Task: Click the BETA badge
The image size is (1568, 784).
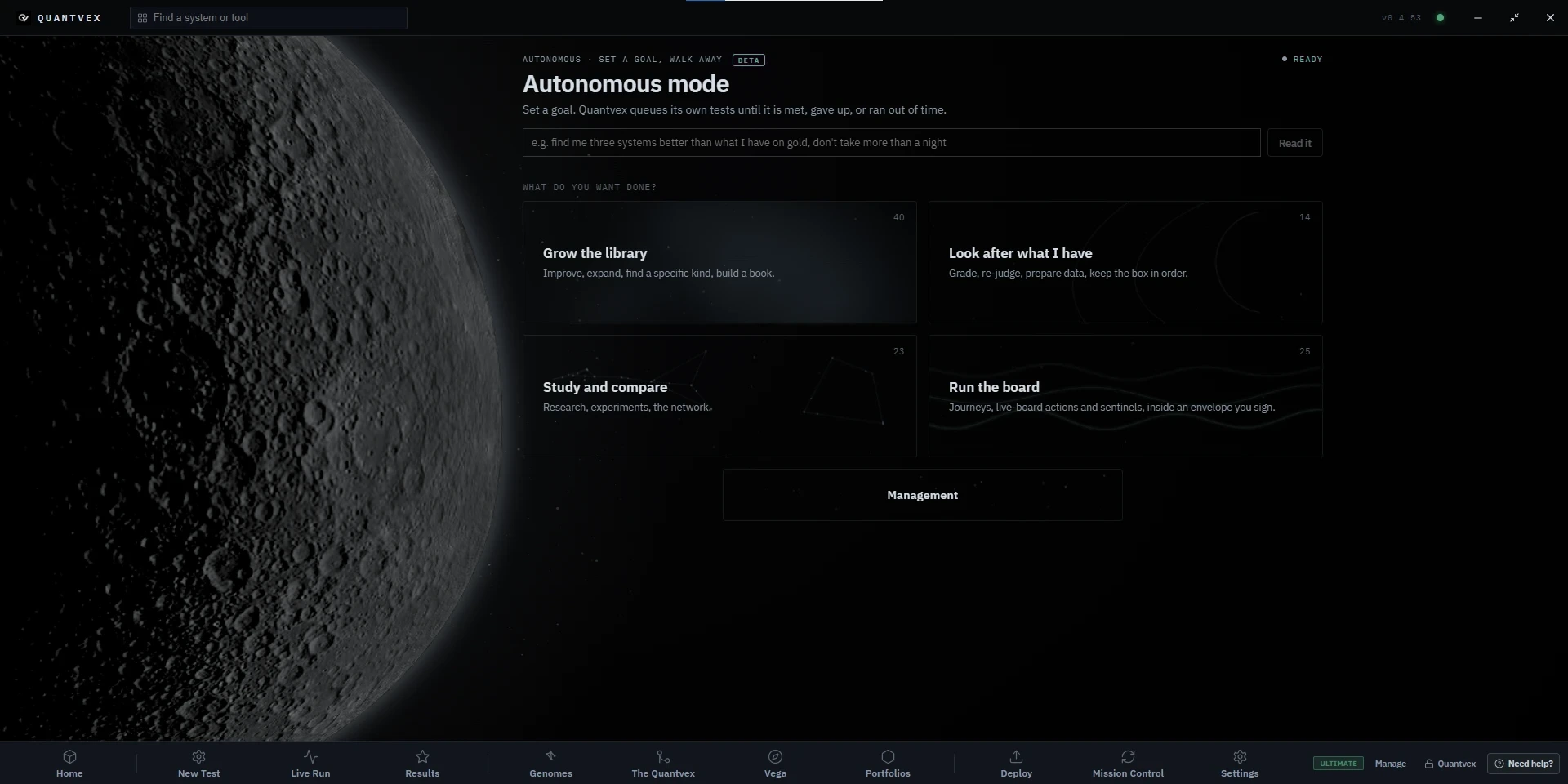Action: click(748, 60)
